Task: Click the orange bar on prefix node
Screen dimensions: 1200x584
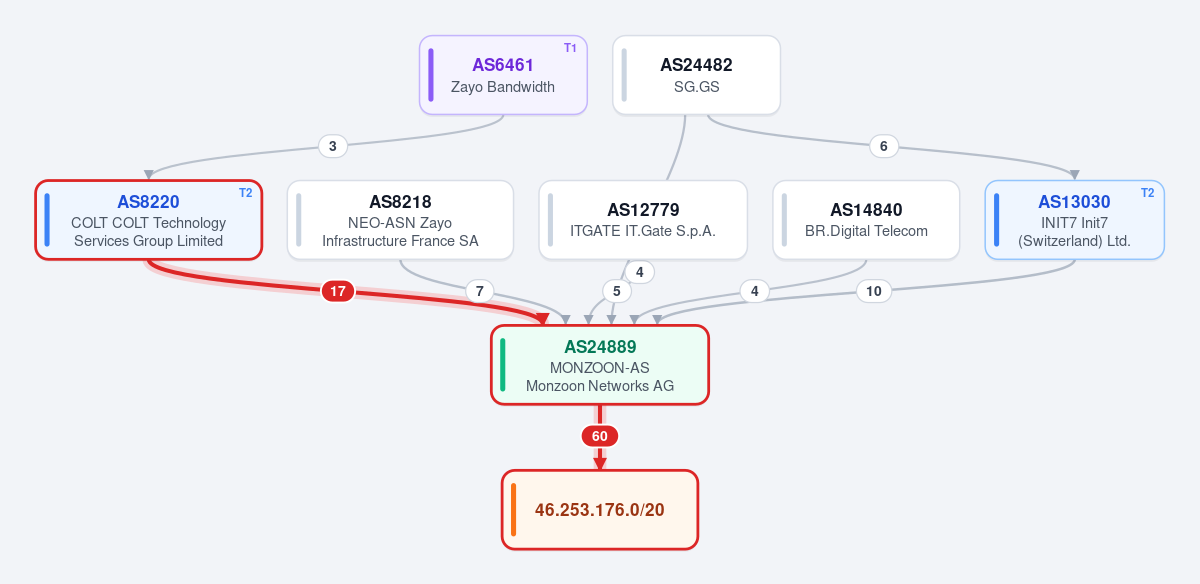Action: (513, 510)
